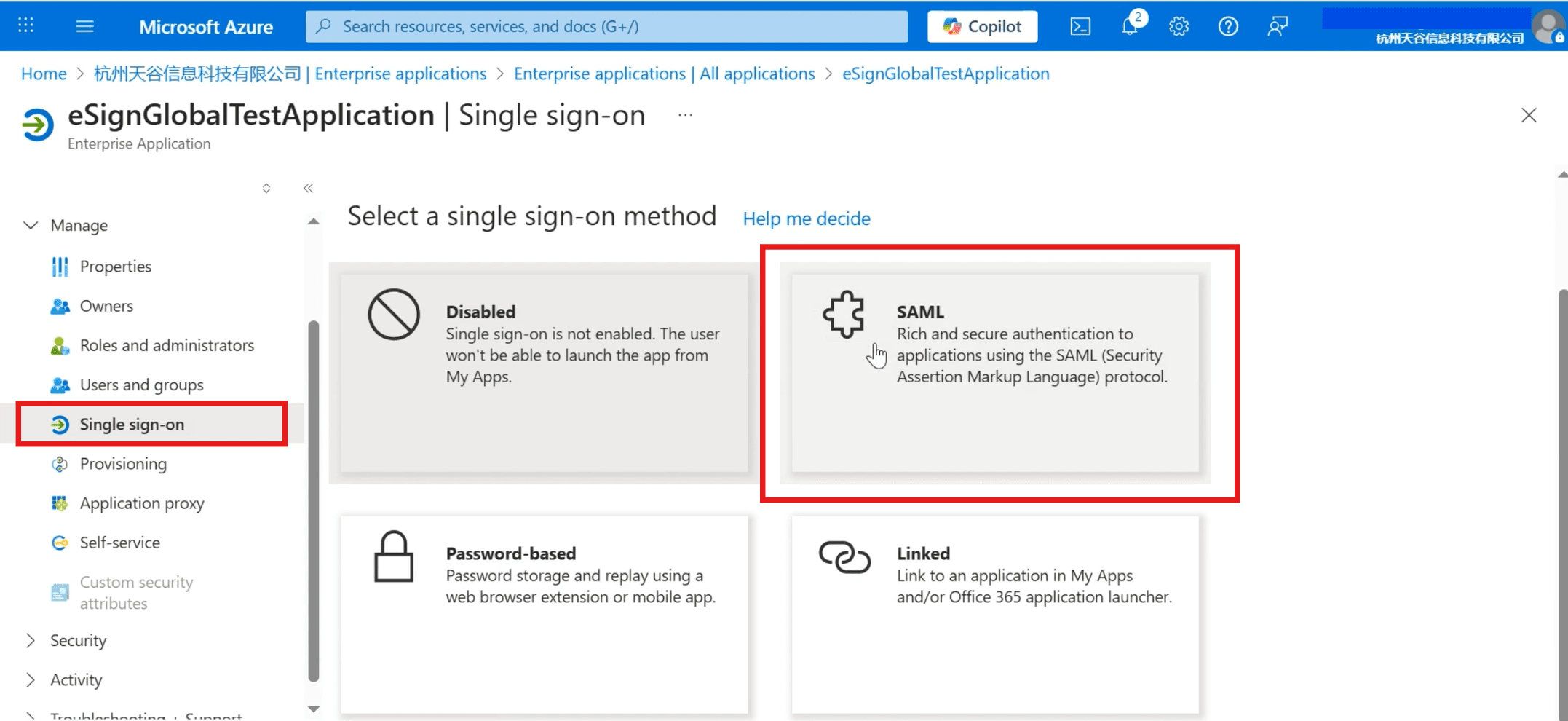Collapse the side navigation pane
The image size is (1568, 721).
[309, 188]
